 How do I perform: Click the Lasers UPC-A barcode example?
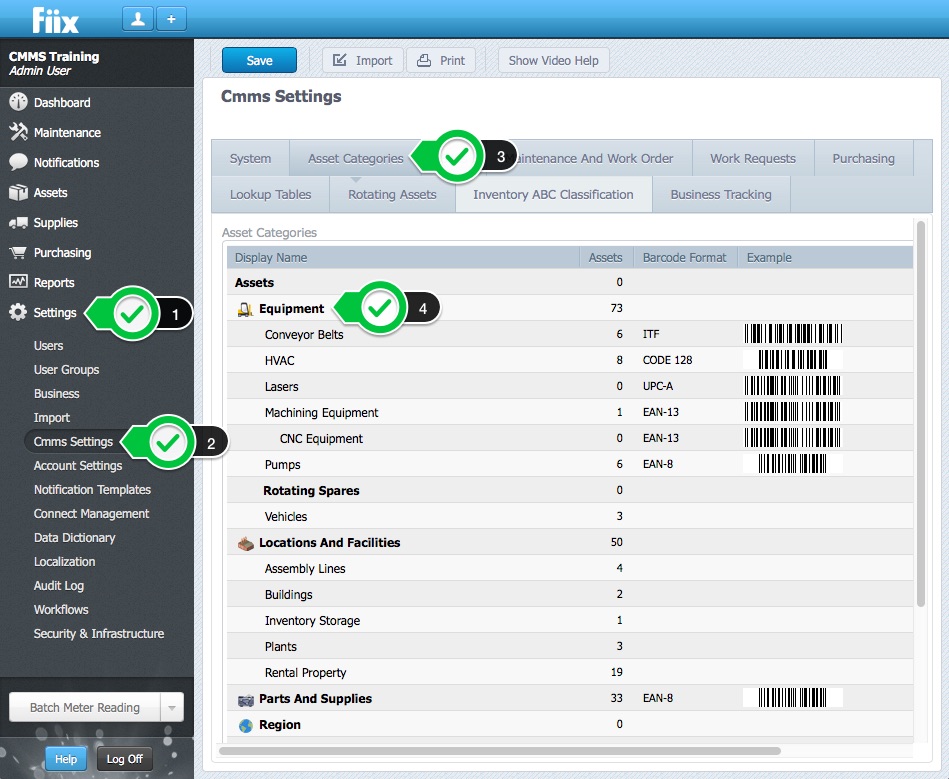(x=793, y=386)
